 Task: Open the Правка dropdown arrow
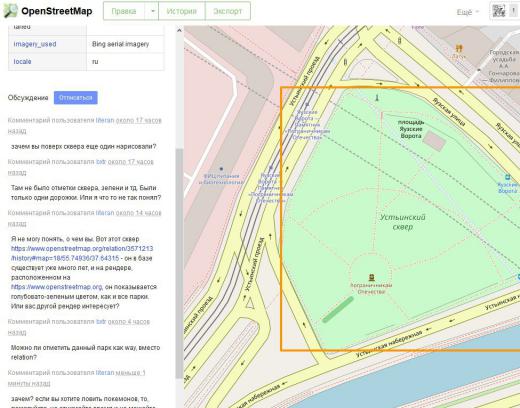click(x=152, y=11)
